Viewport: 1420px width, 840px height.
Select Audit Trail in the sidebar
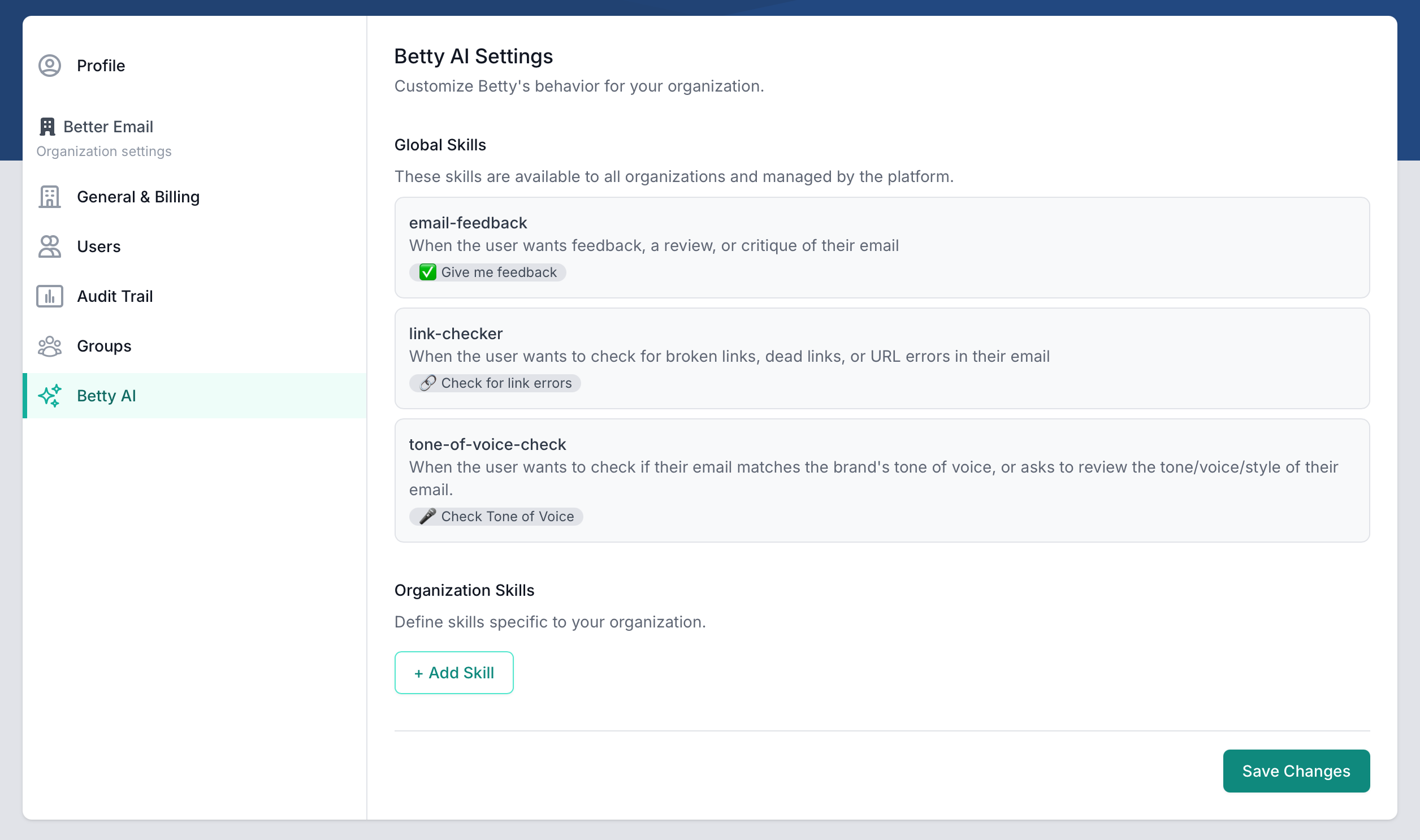(x=115, y=297)
